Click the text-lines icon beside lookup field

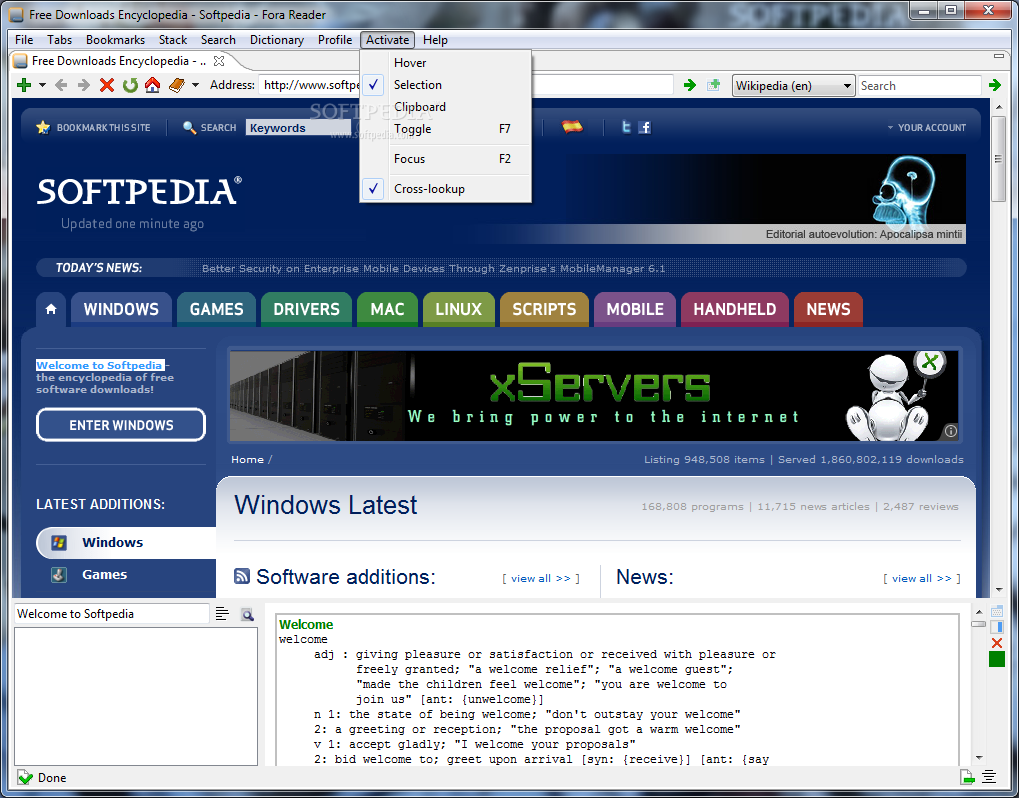(x=222, y=613)
